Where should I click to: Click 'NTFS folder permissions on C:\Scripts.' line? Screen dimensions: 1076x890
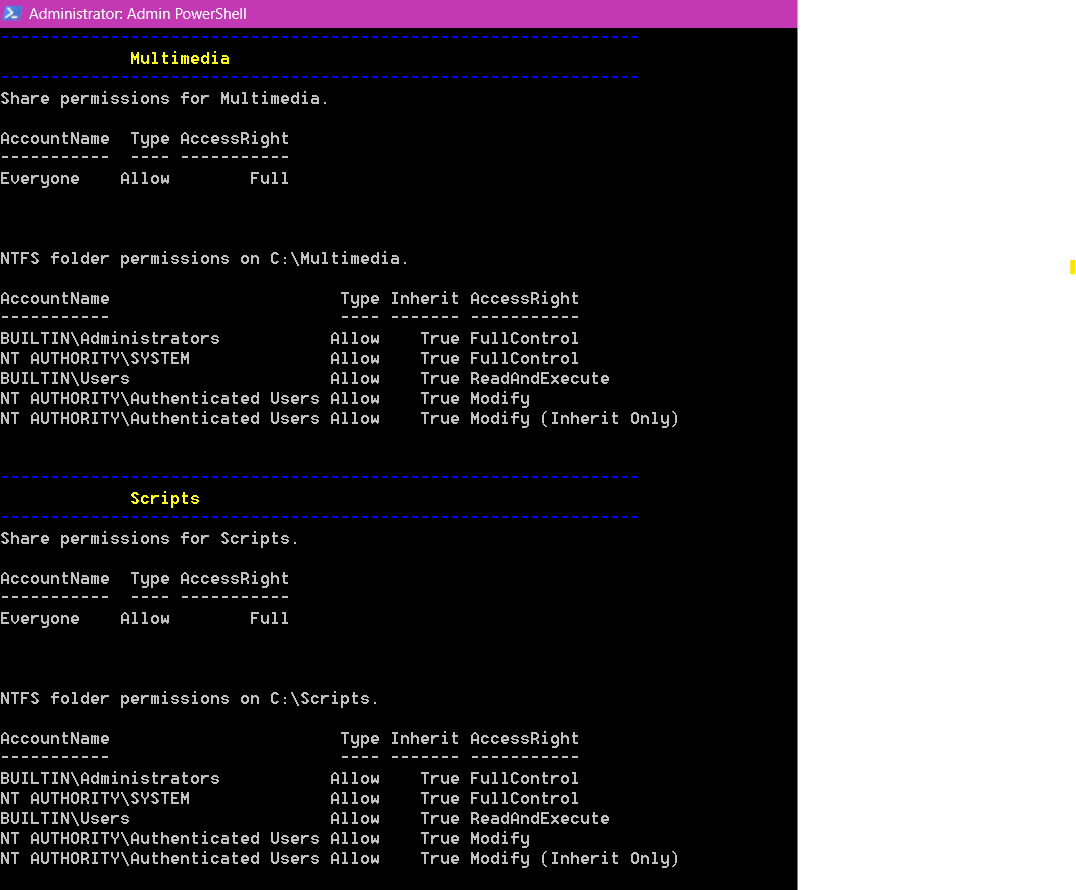coord(189,699)
